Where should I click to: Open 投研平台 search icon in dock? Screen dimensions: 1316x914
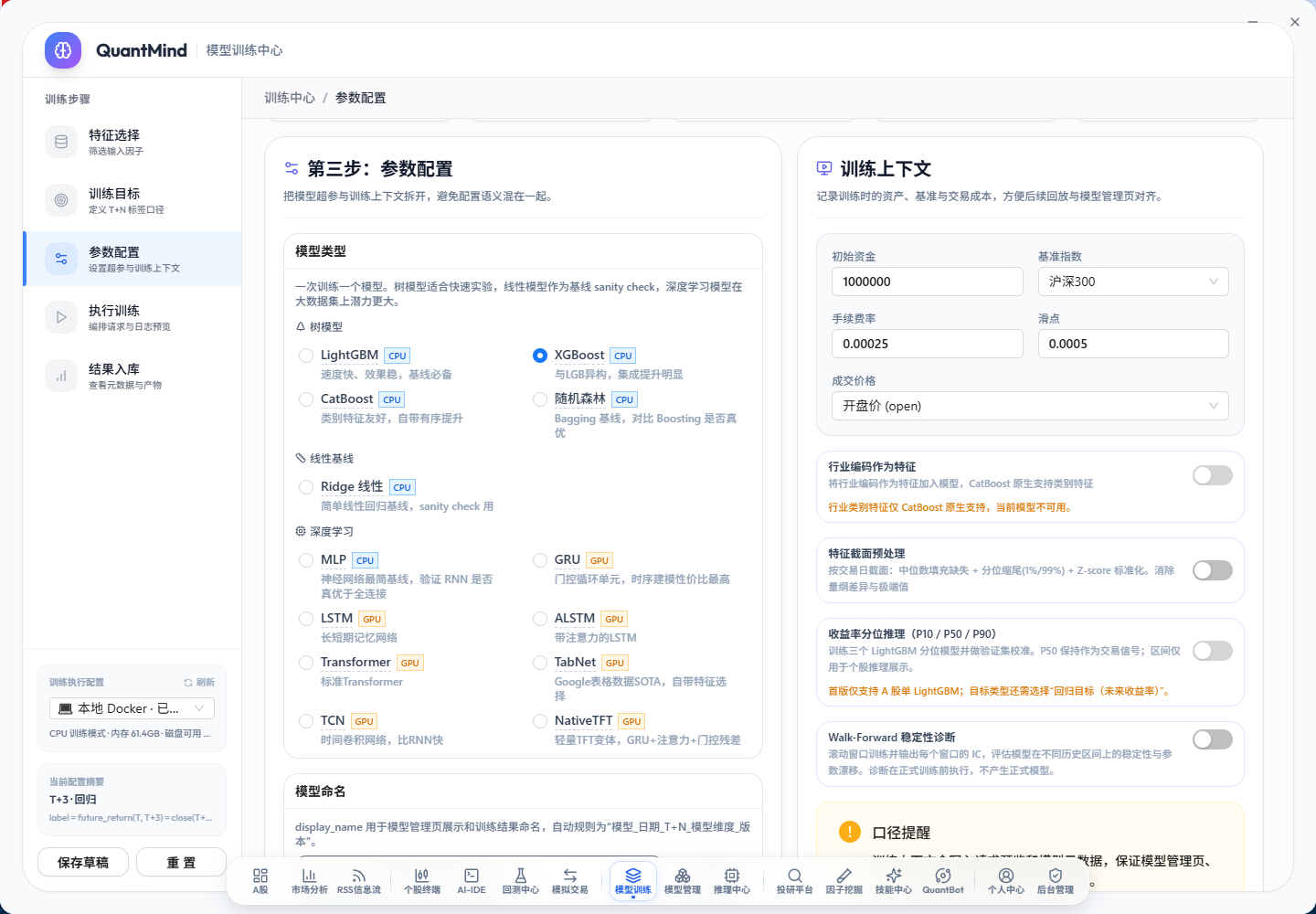pyautogui.click(x=795, y=881)
